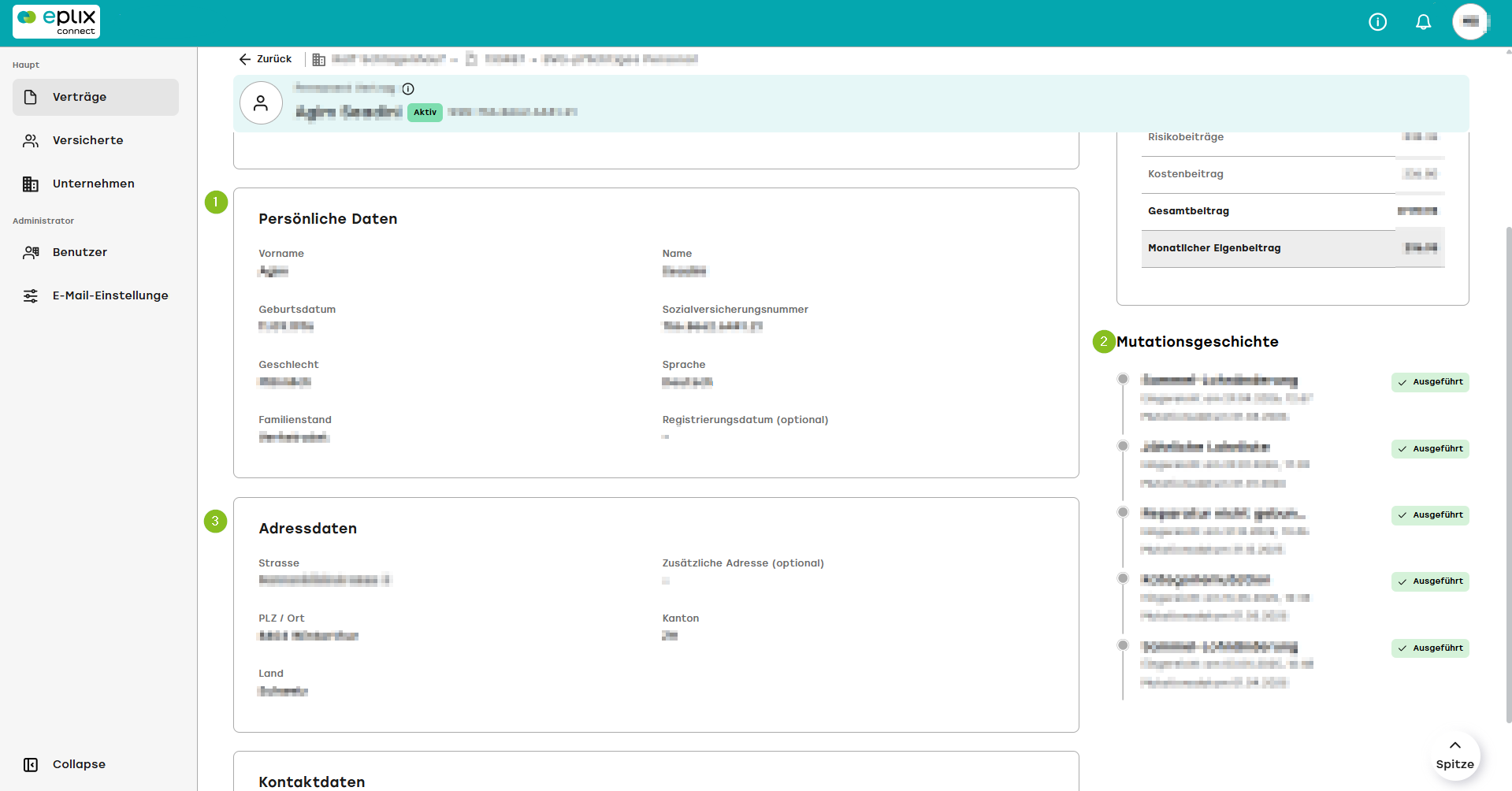Open the user avatar menu
Screen dimensions: 1512x791
coord(1470,22)
